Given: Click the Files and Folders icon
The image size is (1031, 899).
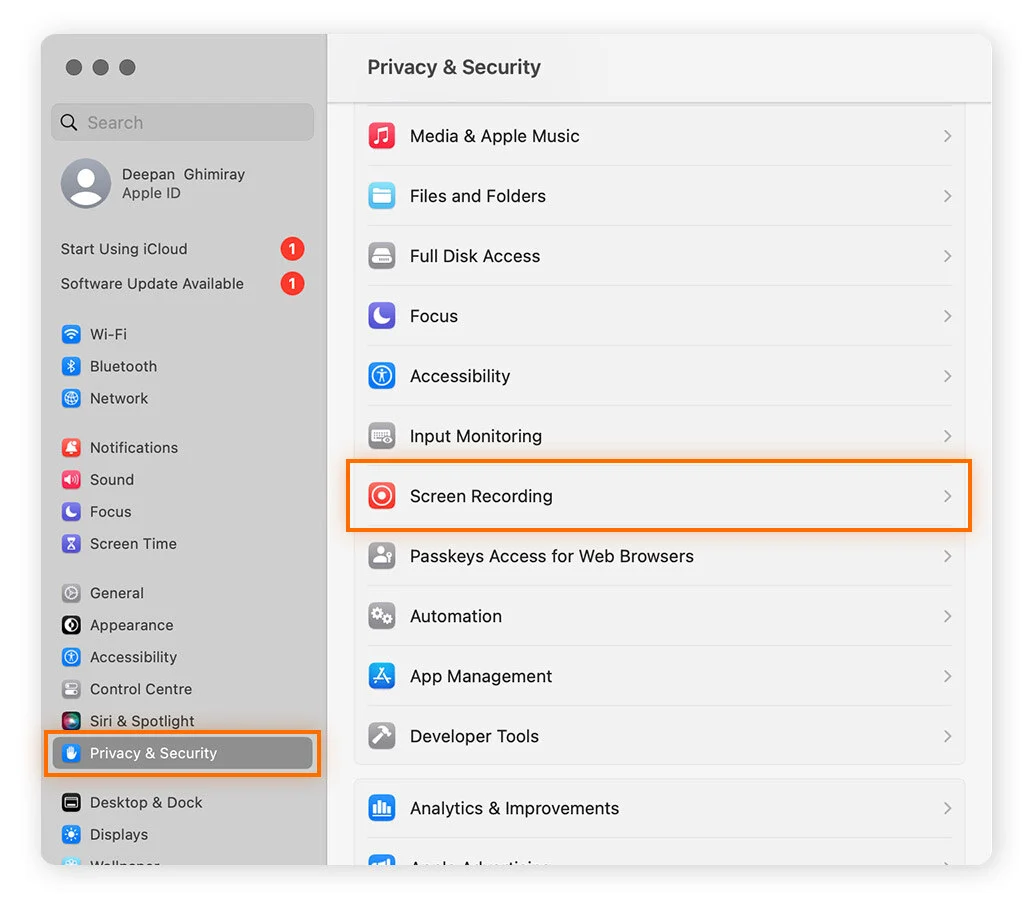Looking at the screenshot, I should point(381,196).
